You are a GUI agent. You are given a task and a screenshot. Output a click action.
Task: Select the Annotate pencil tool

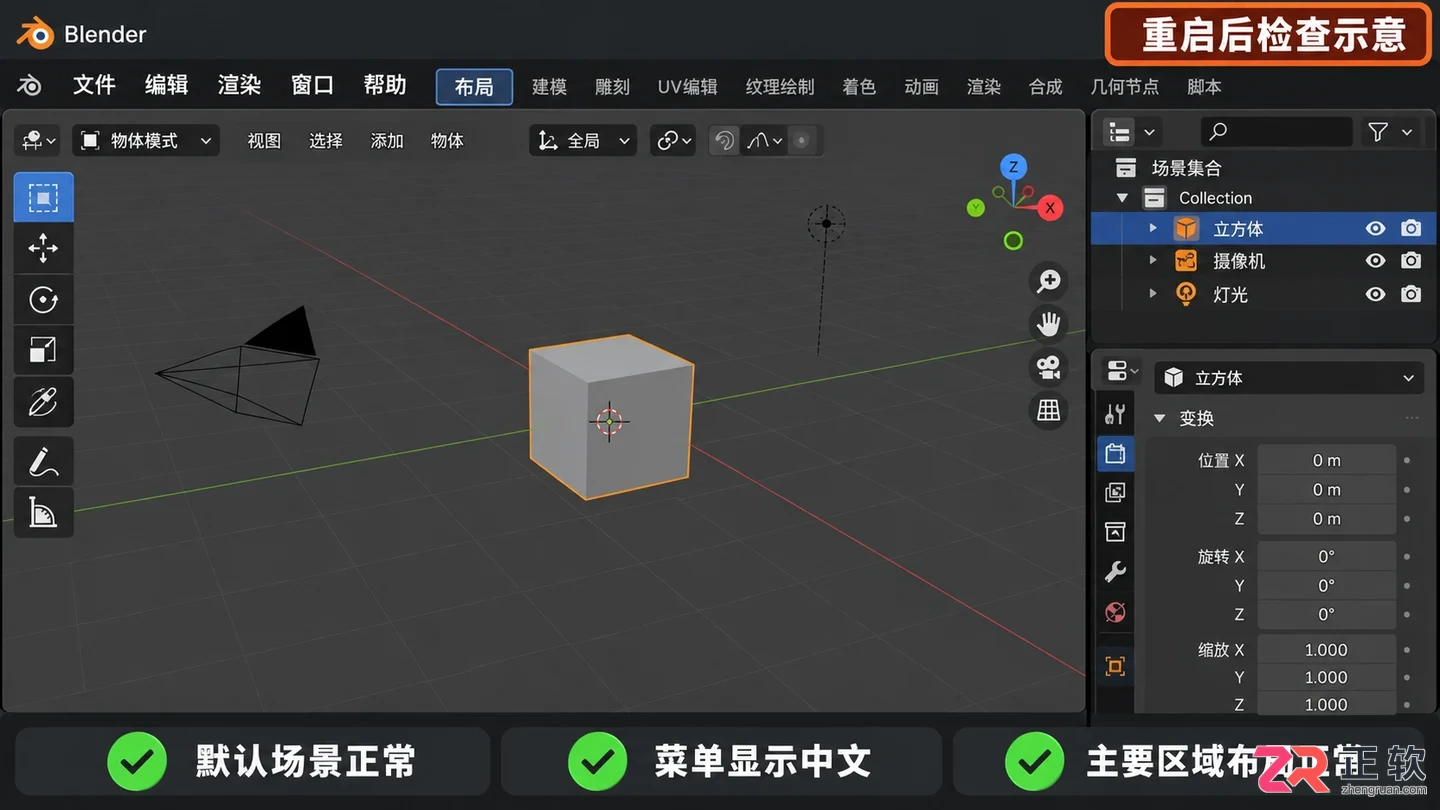[x=43, y=462]
